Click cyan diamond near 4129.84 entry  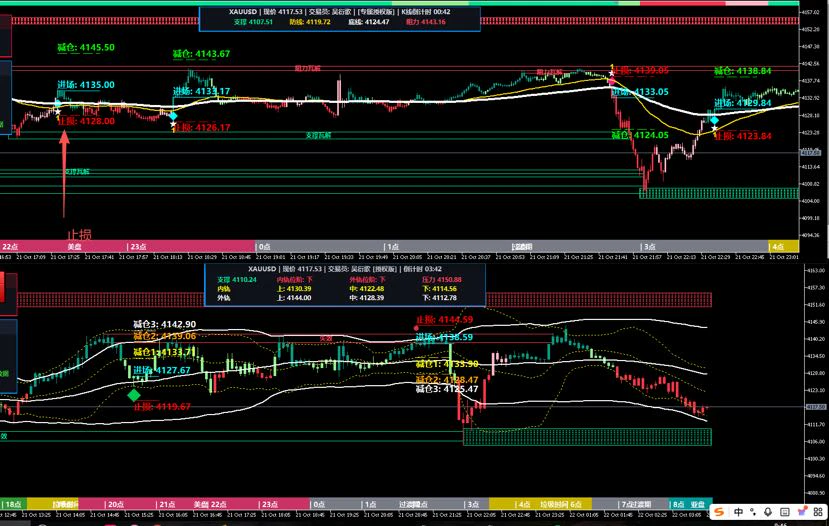(714, 120)
